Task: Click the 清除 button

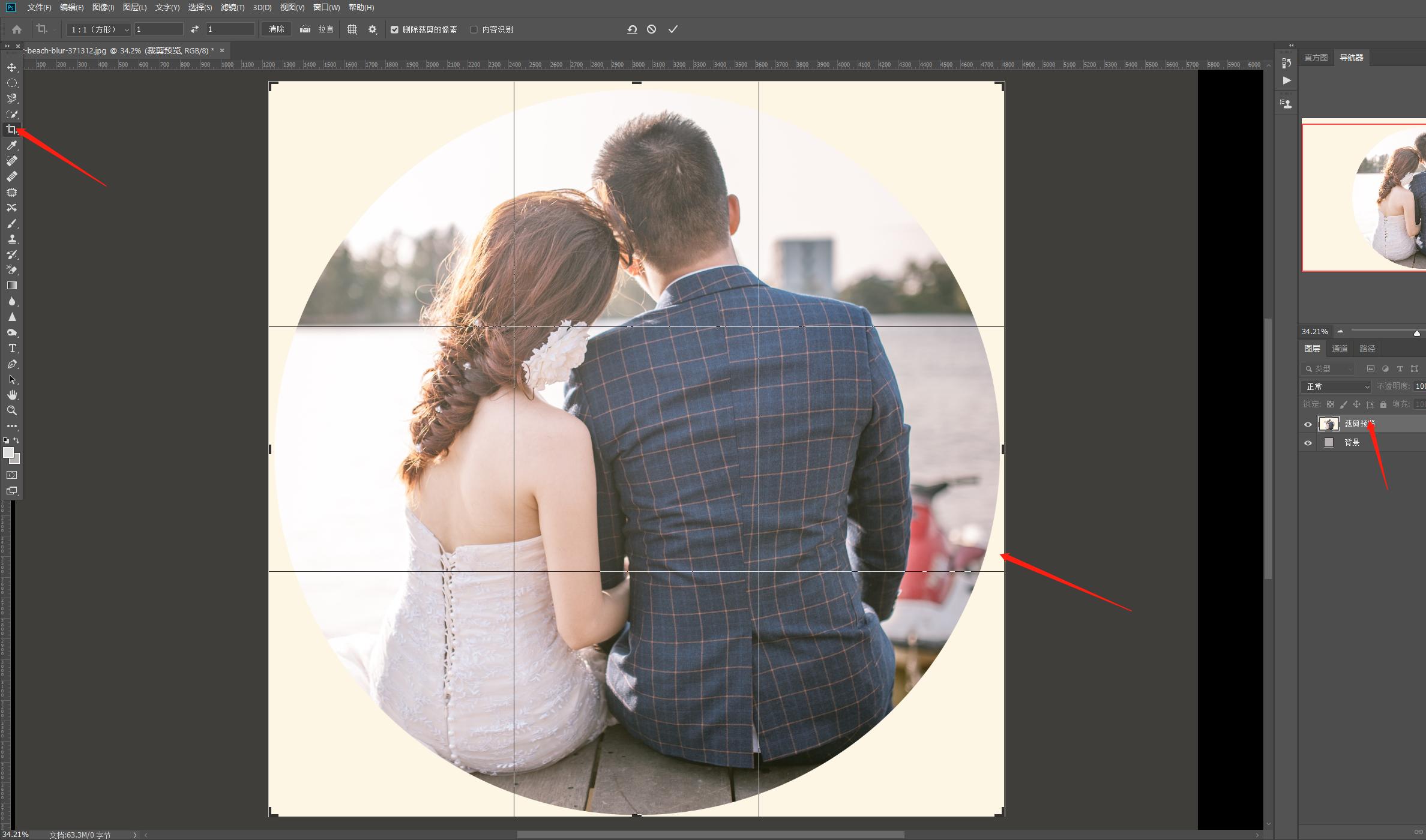Action: [x=277, y=29]
